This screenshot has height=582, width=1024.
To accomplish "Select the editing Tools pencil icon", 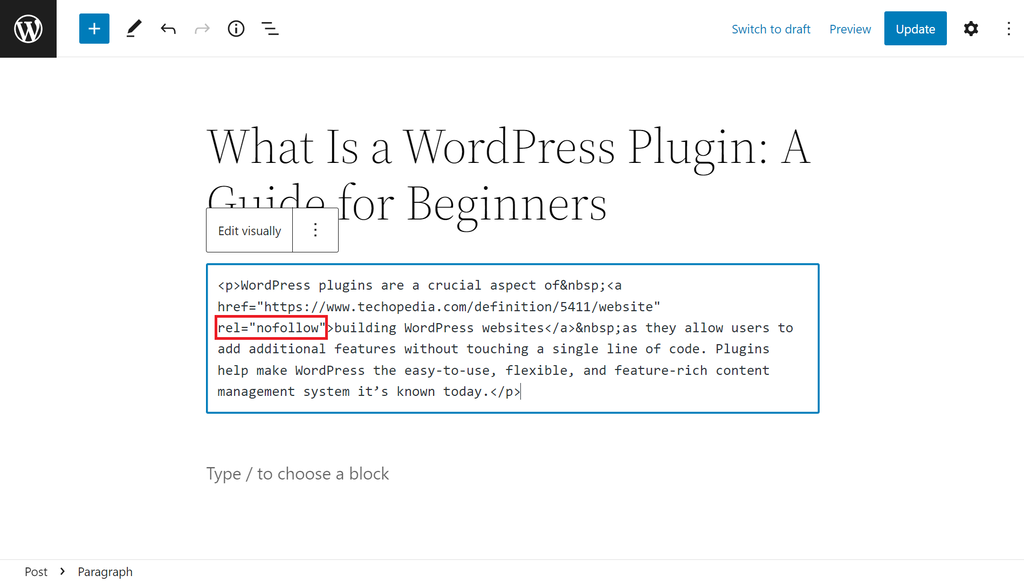I will point(133,28).
